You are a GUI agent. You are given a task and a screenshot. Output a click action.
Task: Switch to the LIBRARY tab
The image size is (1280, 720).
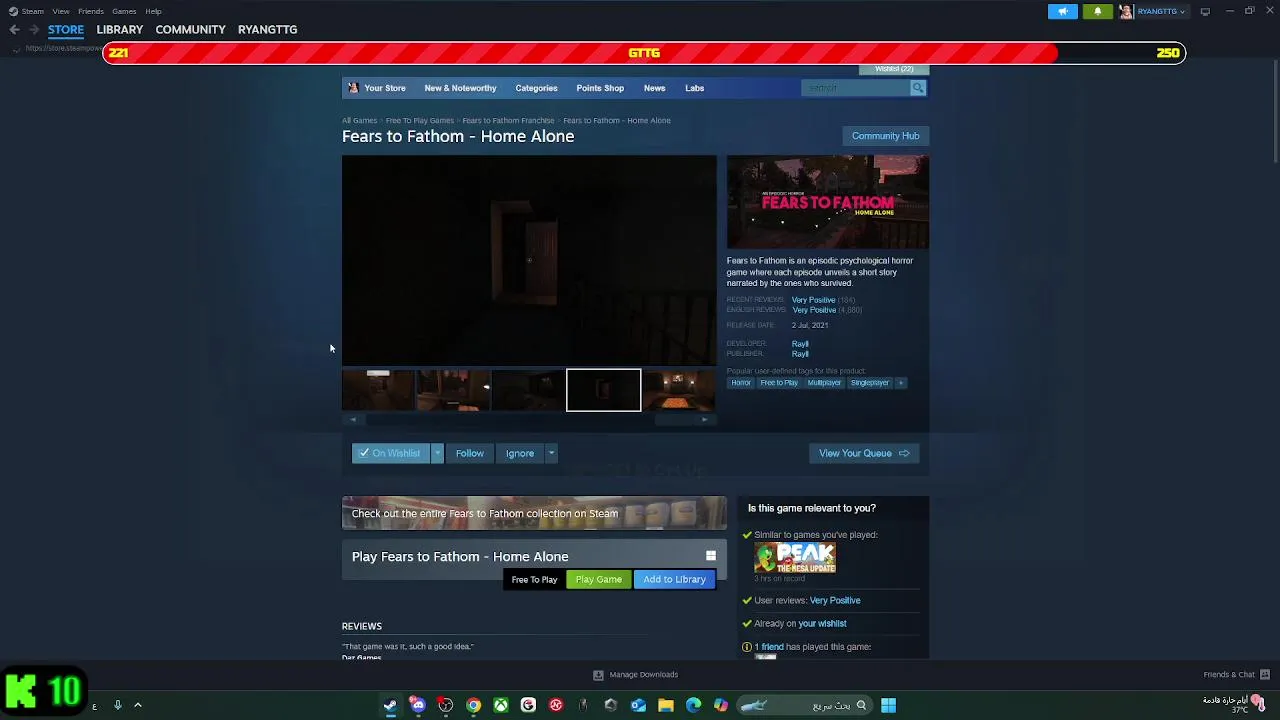tap(120, 30)
